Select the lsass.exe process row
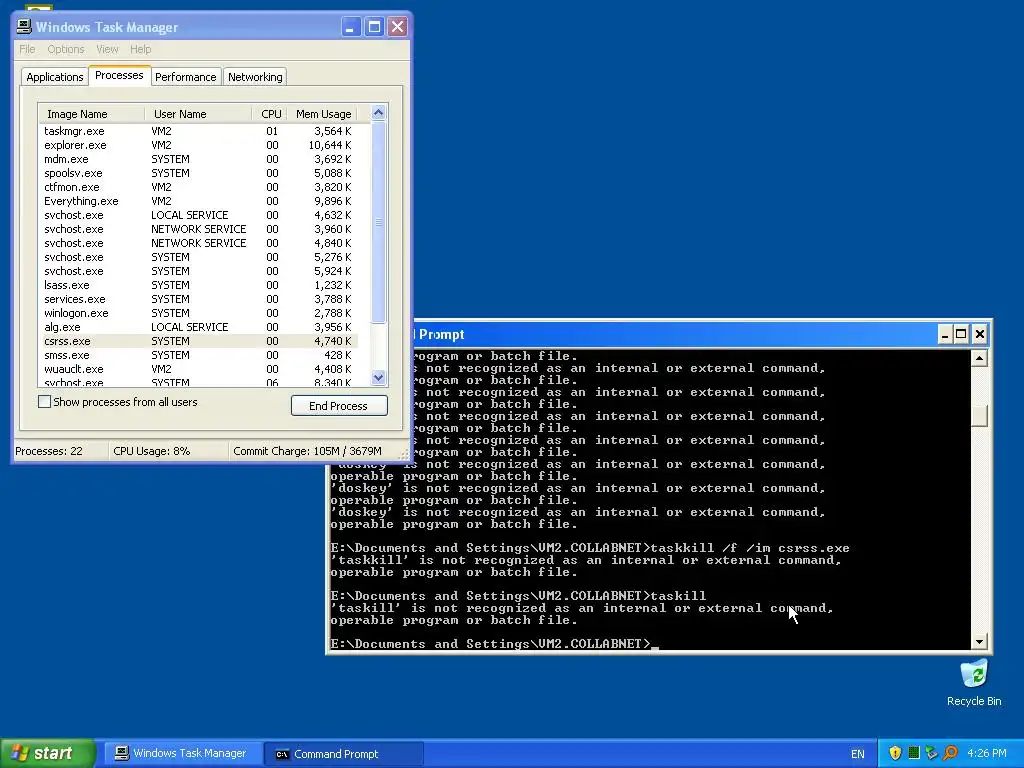This screenshot has width=1024, height=768. (x=198, y=285)
